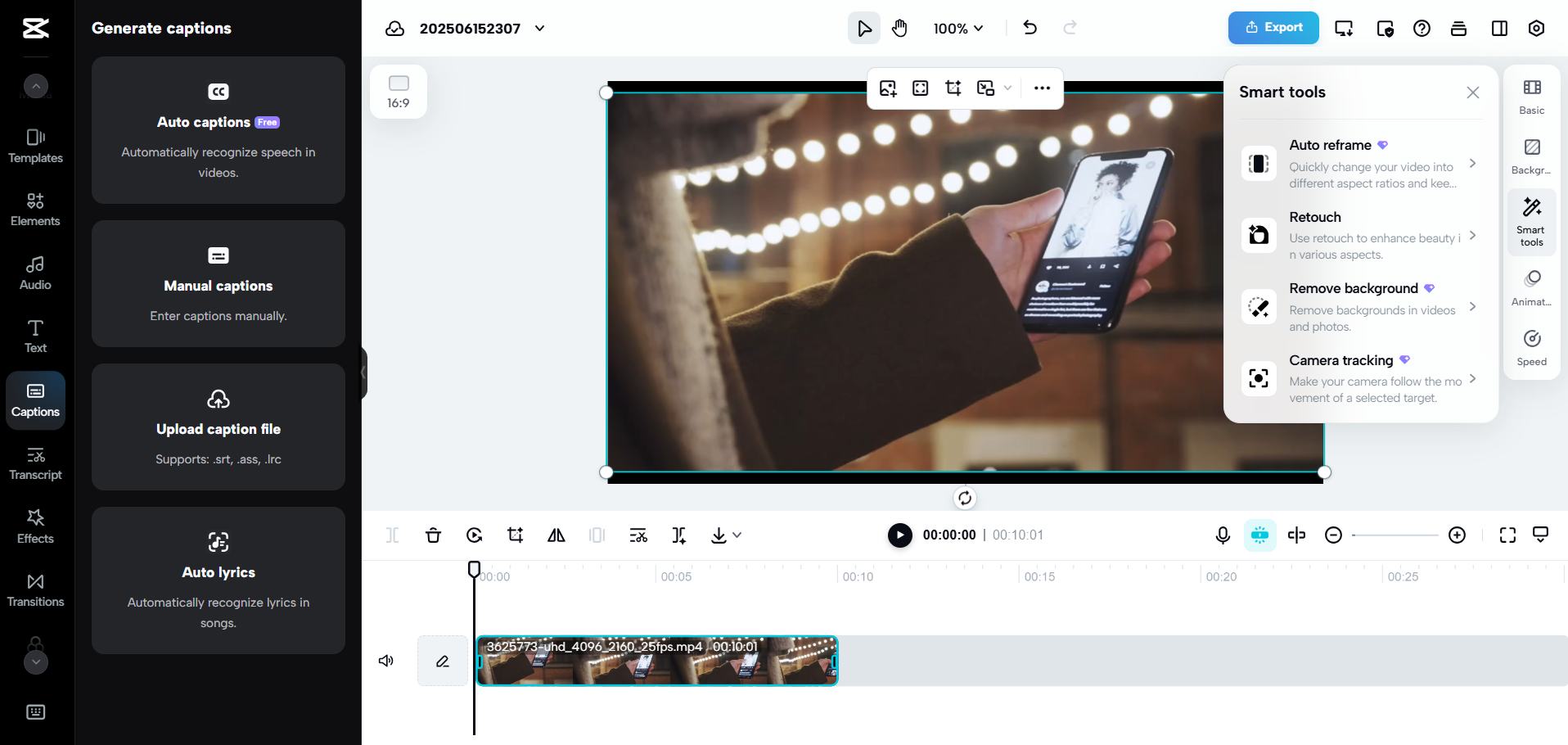The height and width of the screenshot is (745, 1568).
Task: Zoom out the timeline with minus
Action: (1334, 535)
